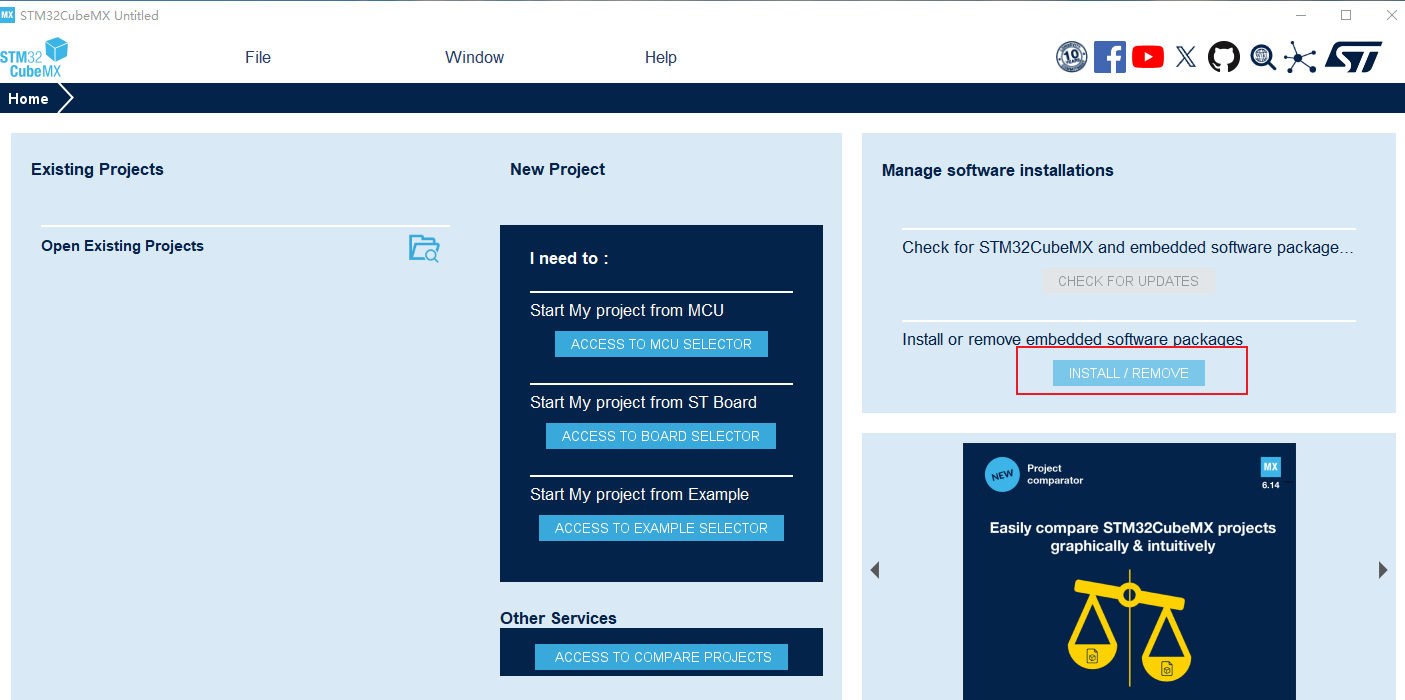Click the New Project heading
Viewport: 1405px width, 700px height.
coord(557,169)
